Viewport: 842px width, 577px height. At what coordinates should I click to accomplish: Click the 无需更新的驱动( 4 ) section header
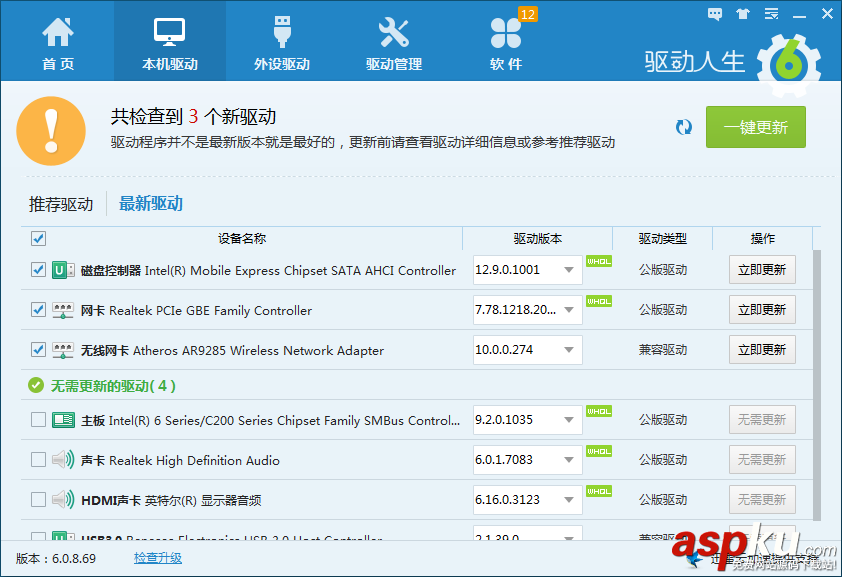click(x=113, y=386)
